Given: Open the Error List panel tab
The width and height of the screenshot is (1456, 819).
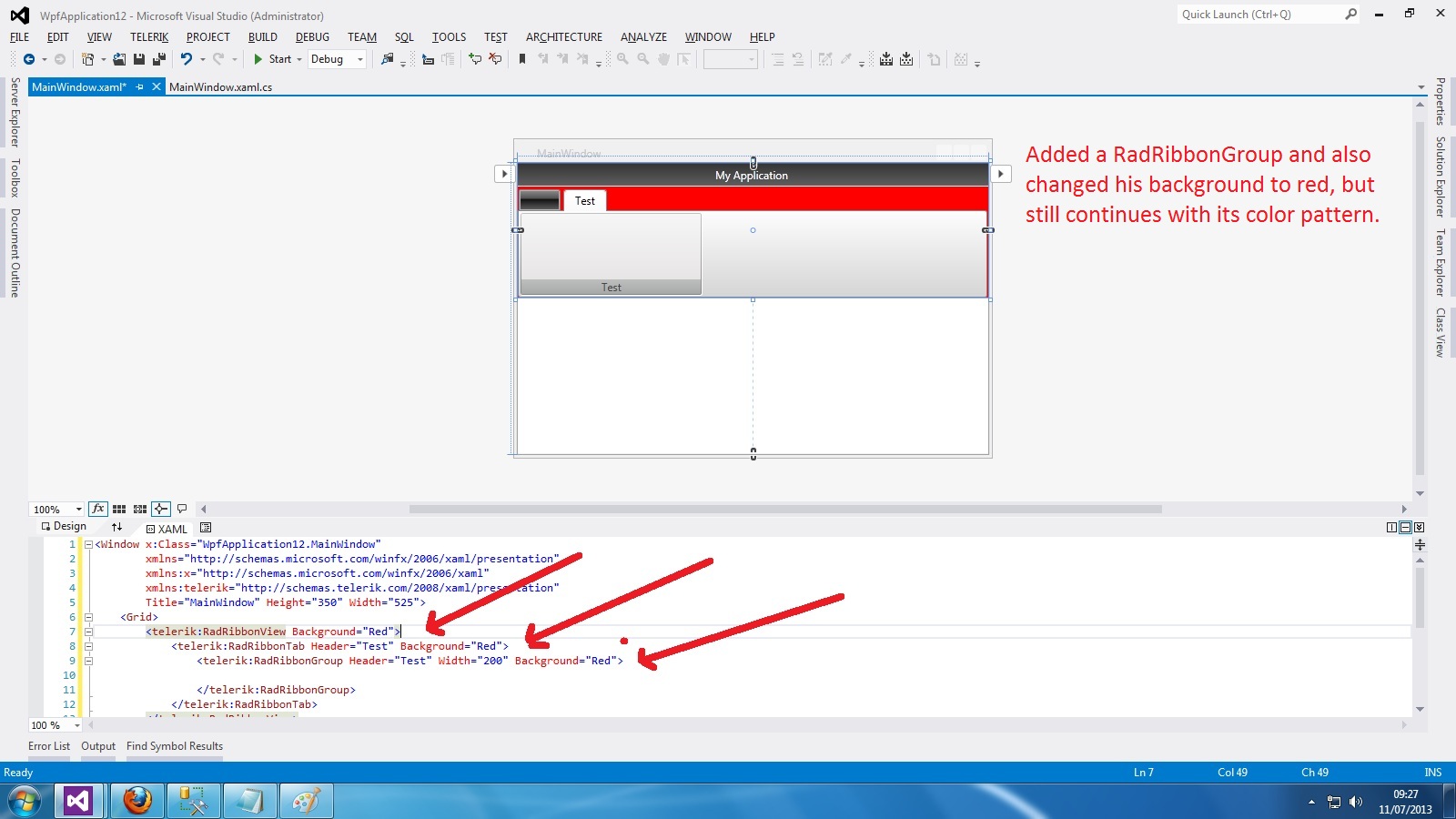Looking at the screenshot, I should pos(49,746).
